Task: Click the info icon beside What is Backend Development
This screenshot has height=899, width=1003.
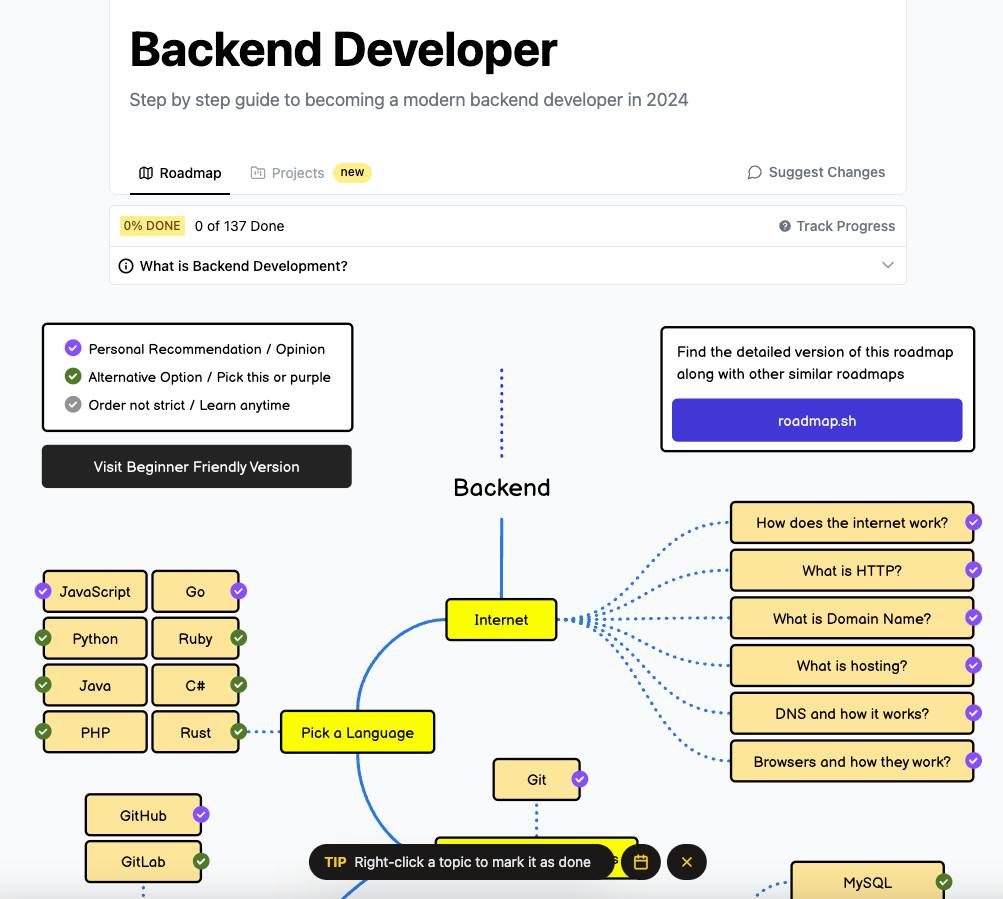Action: pyautogui.click(x=126, y=266)
